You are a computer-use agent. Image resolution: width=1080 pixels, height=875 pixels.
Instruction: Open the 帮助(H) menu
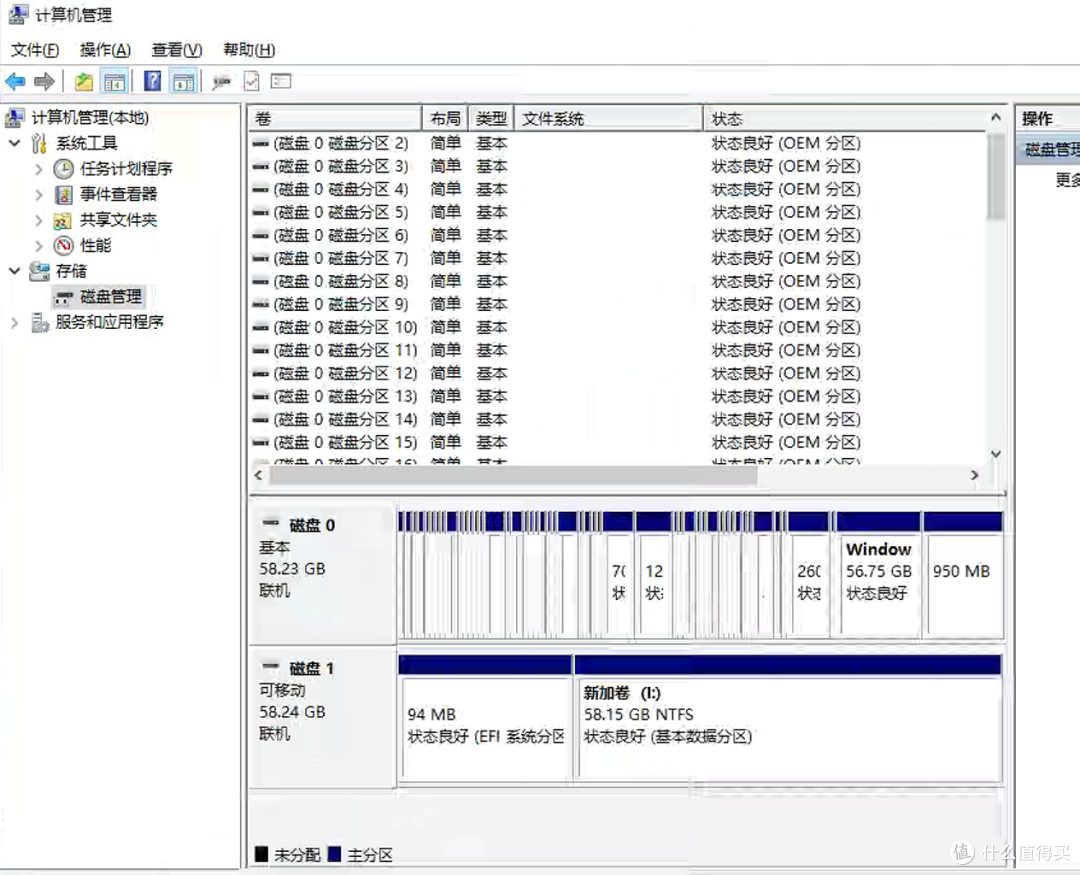pyautogui.click(x=249, y=50)
